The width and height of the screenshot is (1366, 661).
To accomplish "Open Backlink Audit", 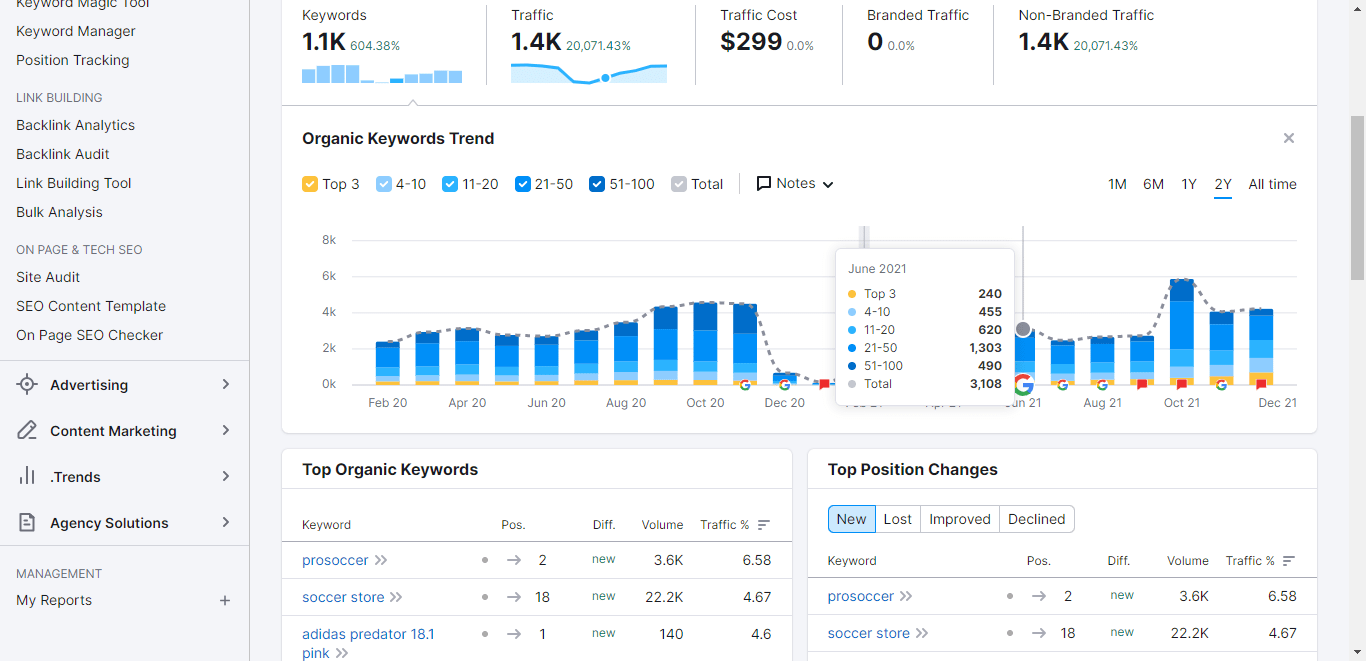I will click(x=63, y=154).
